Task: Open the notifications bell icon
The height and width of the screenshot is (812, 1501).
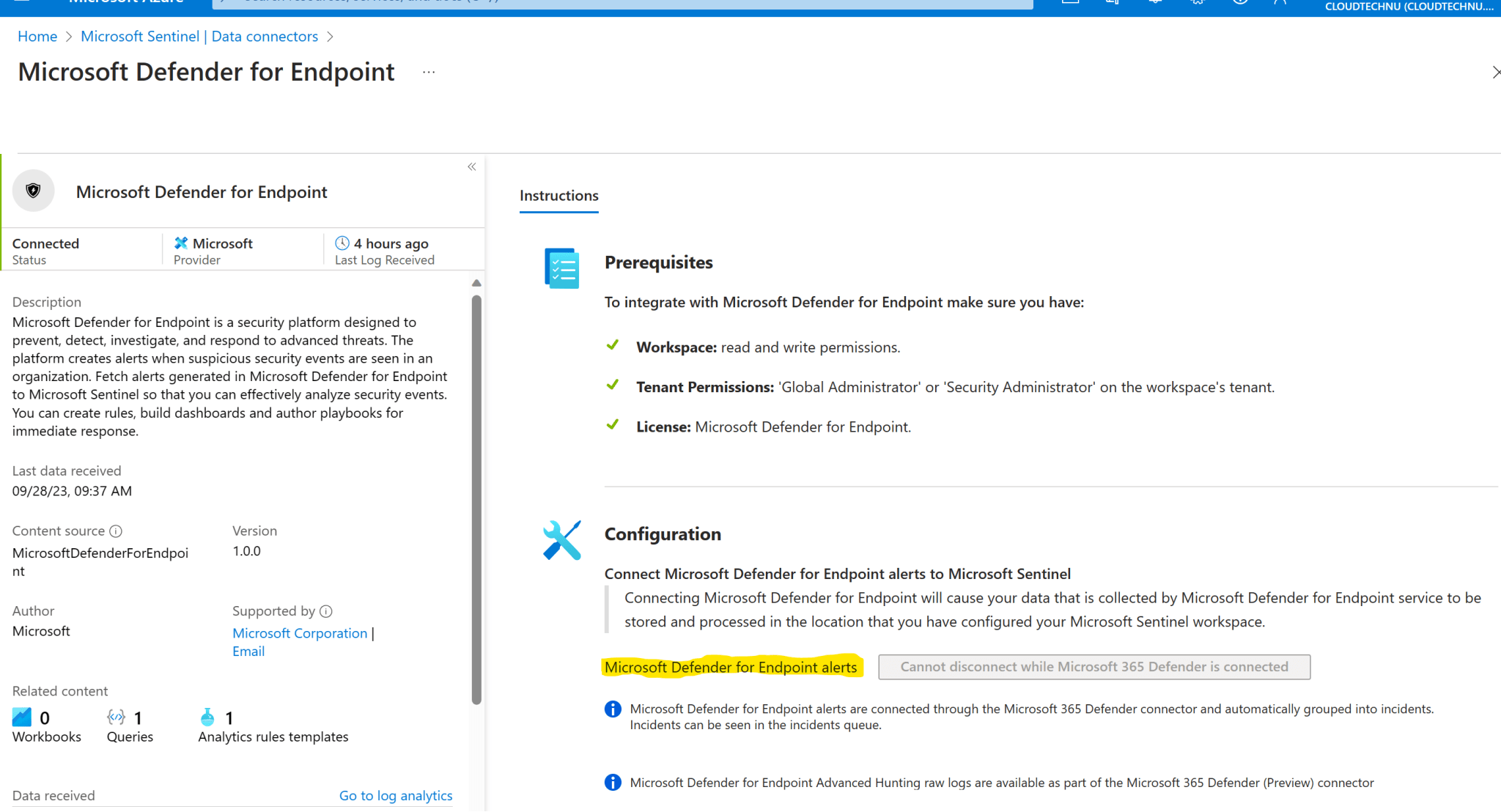Action: 1154,3
